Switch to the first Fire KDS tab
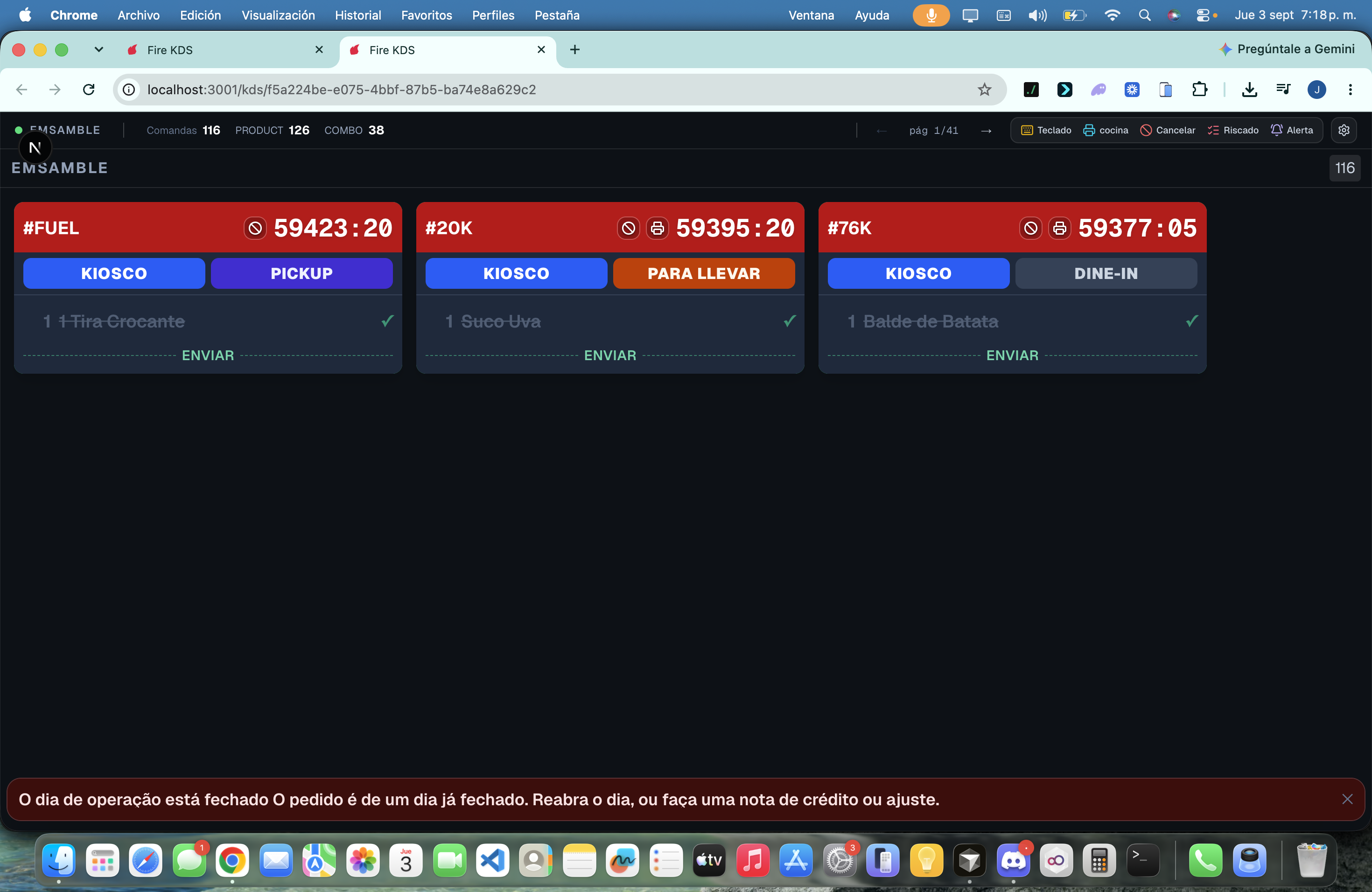Image resolution: width=1372 pixels, height=892 pixels. tap(225, 50)
